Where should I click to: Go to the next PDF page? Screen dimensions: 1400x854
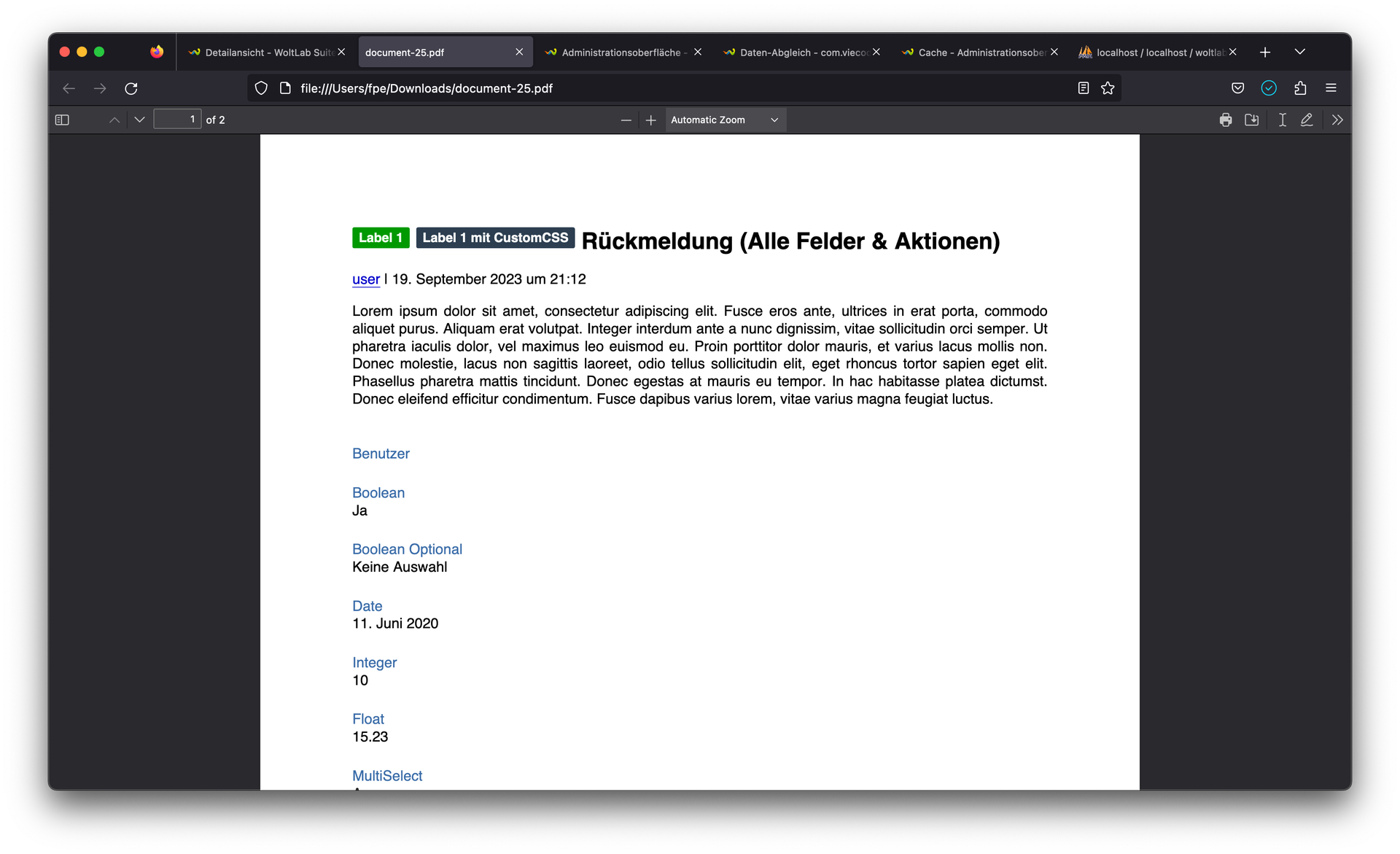point(139,120)
